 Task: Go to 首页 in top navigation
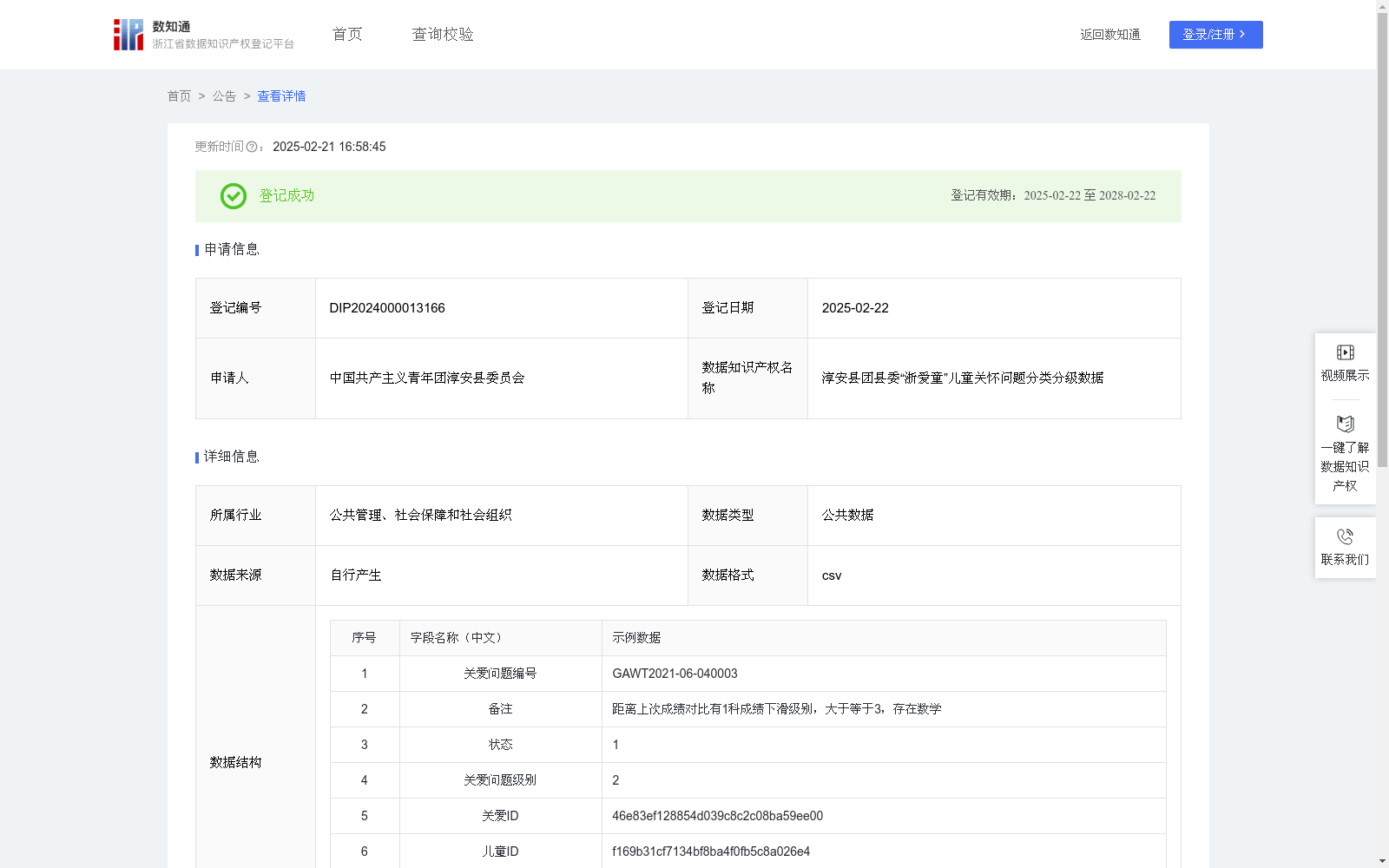(x=347, y=35)
